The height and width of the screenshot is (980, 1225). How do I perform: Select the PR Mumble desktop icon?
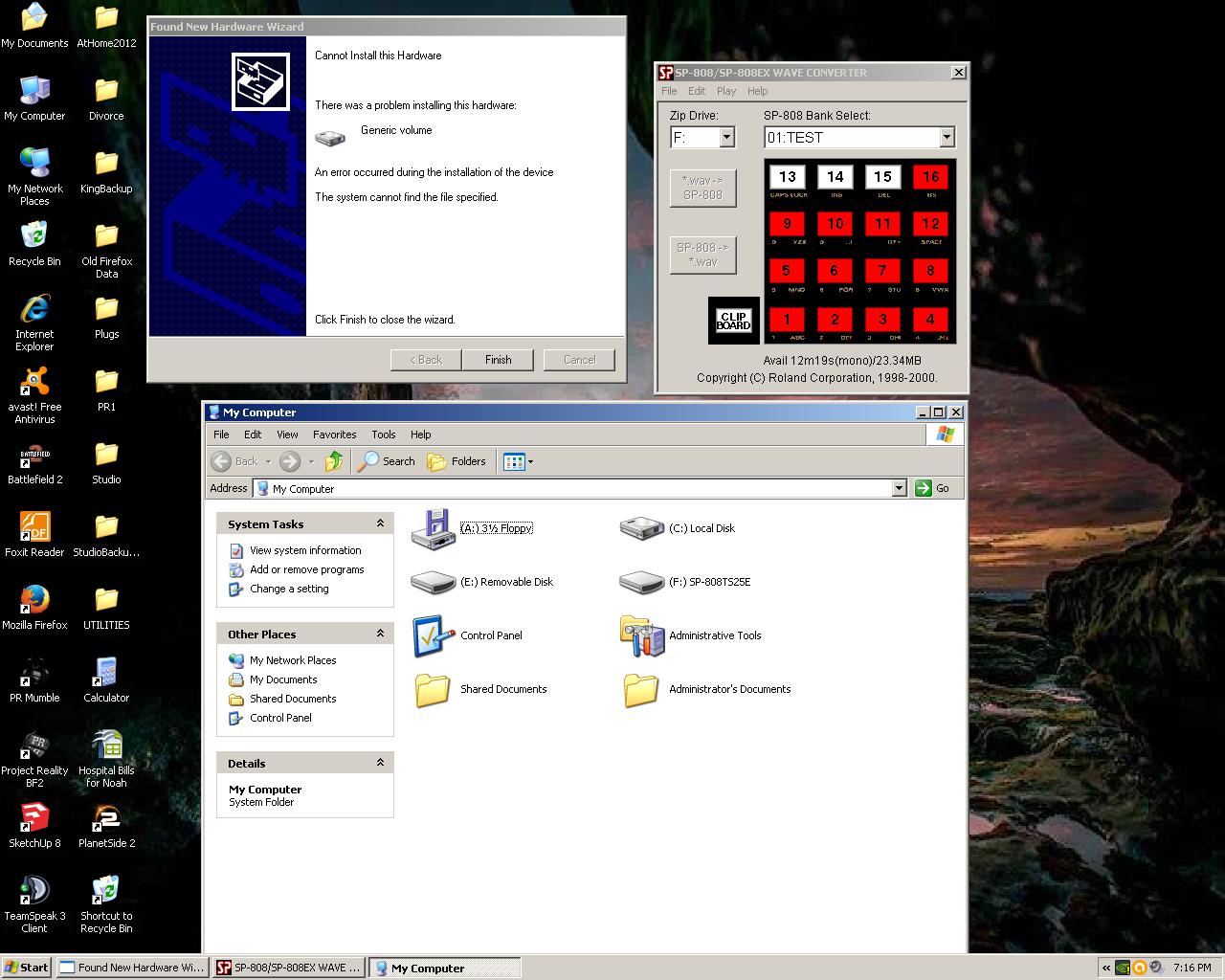pyautogui.click(x=34, y=672)
